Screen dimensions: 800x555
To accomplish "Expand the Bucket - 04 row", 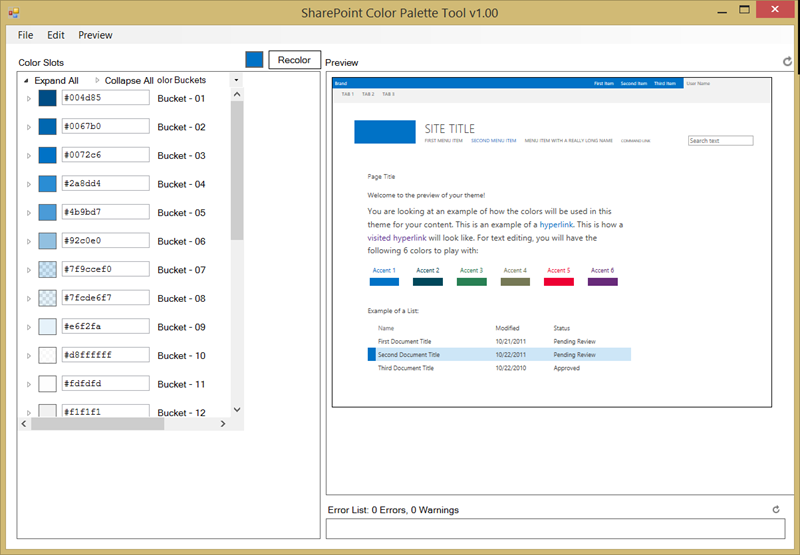I will 29,184.
